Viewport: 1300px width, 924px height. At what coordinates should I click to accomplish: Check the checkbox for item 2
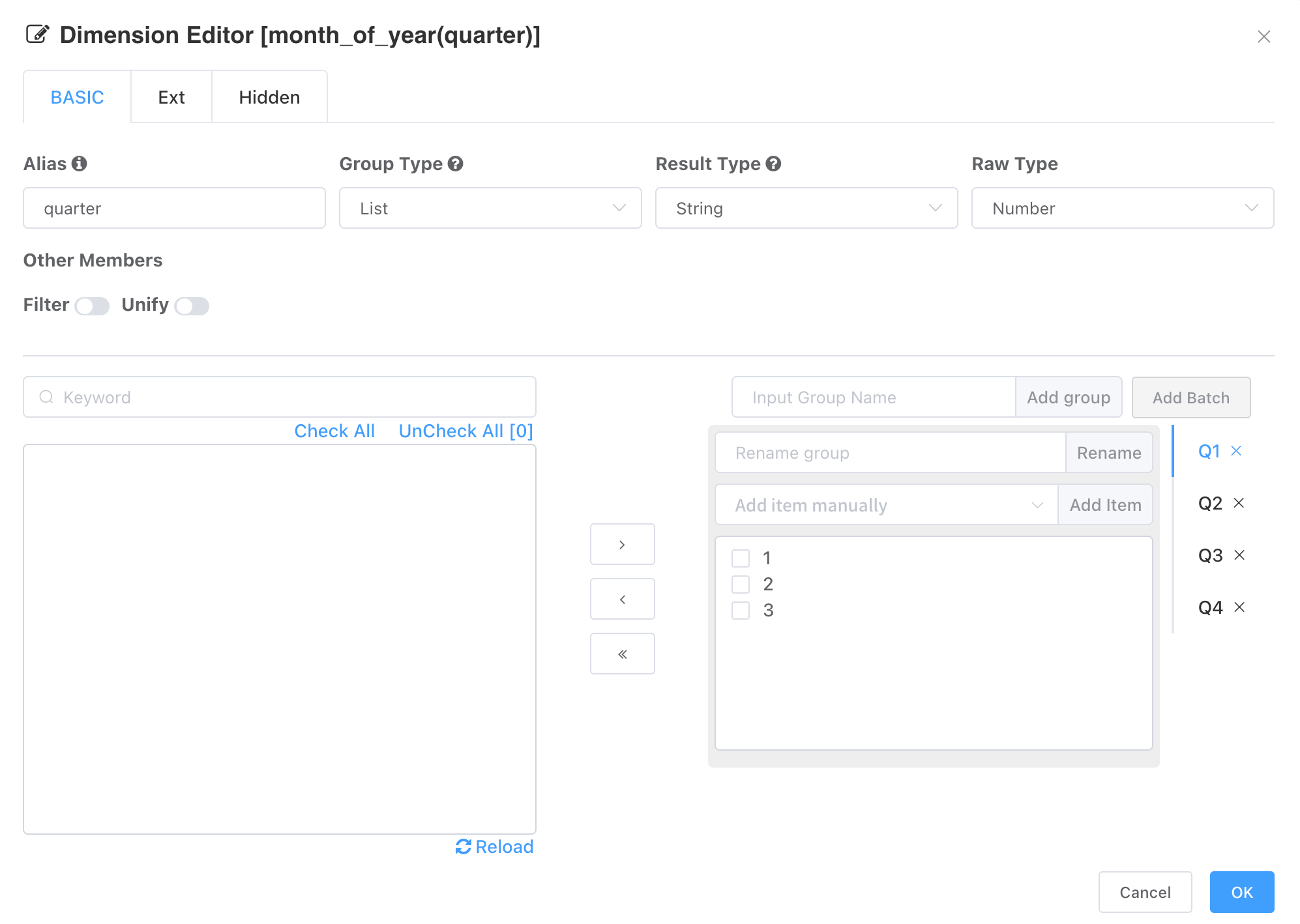point(741,585)
